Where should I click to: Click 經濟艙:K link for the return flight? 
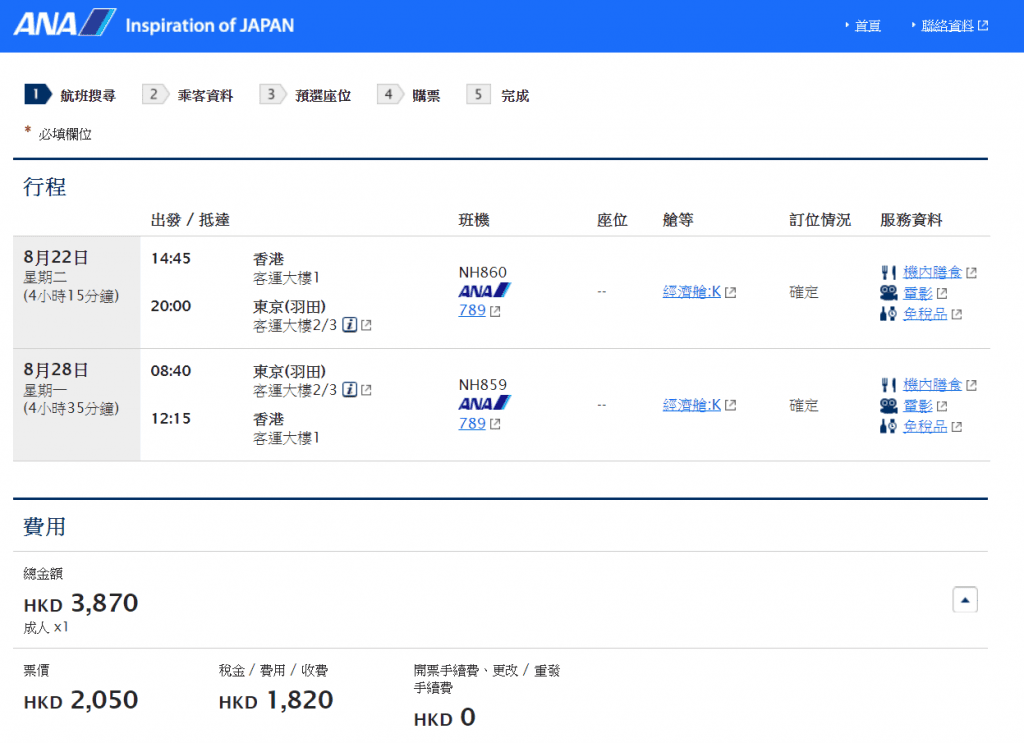[x=692, y=405]
